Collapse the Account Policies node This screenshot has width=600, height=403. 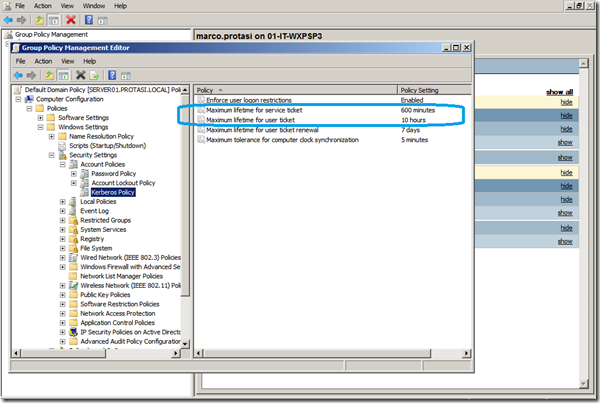pyautogui.click(x=62, y=165)
